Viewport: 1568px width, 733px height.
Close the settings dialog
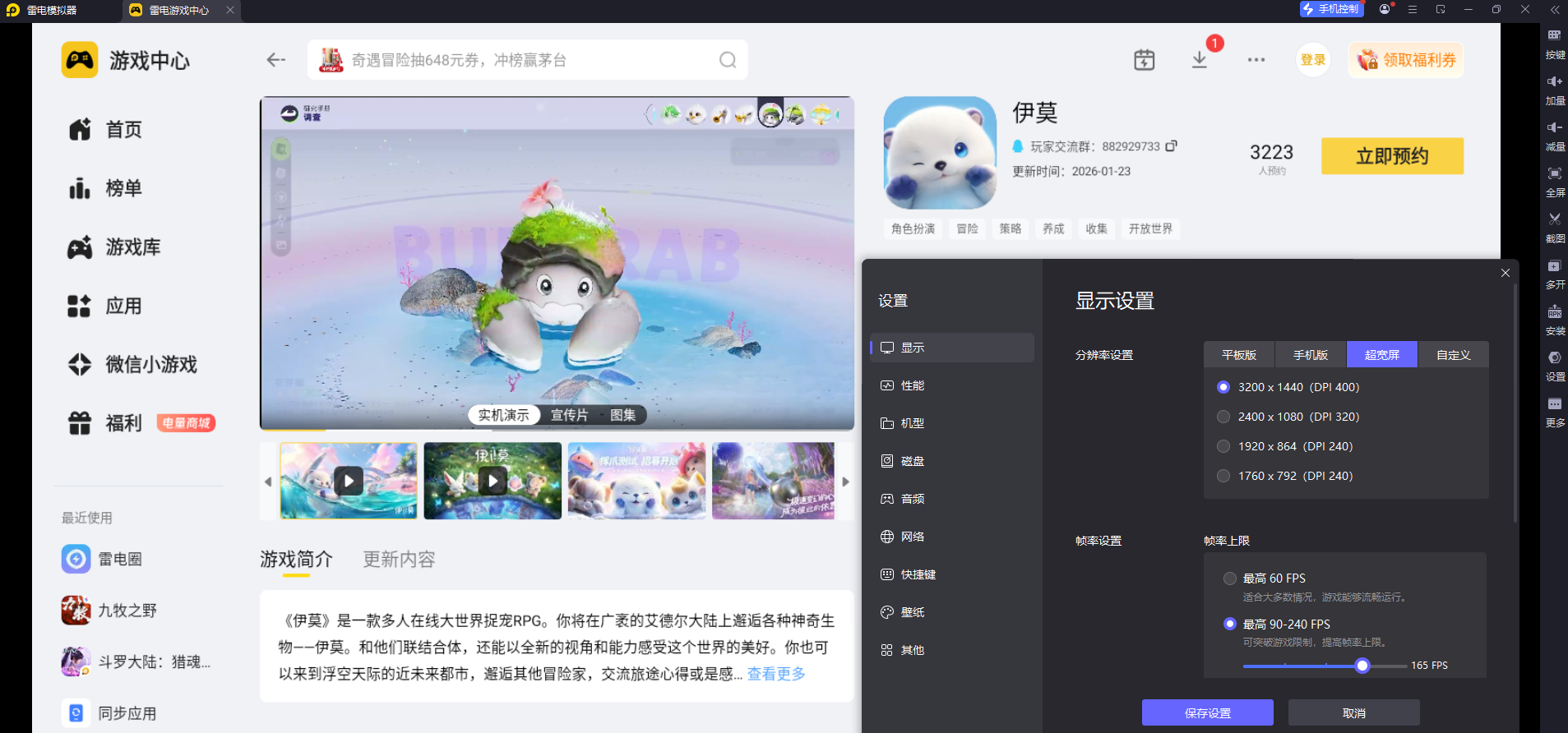tap(1506, 273)
